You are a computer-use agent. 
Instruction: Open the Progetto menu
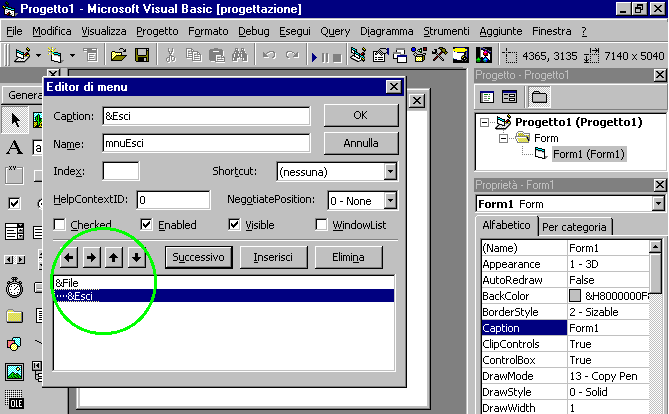coord(157,31)
